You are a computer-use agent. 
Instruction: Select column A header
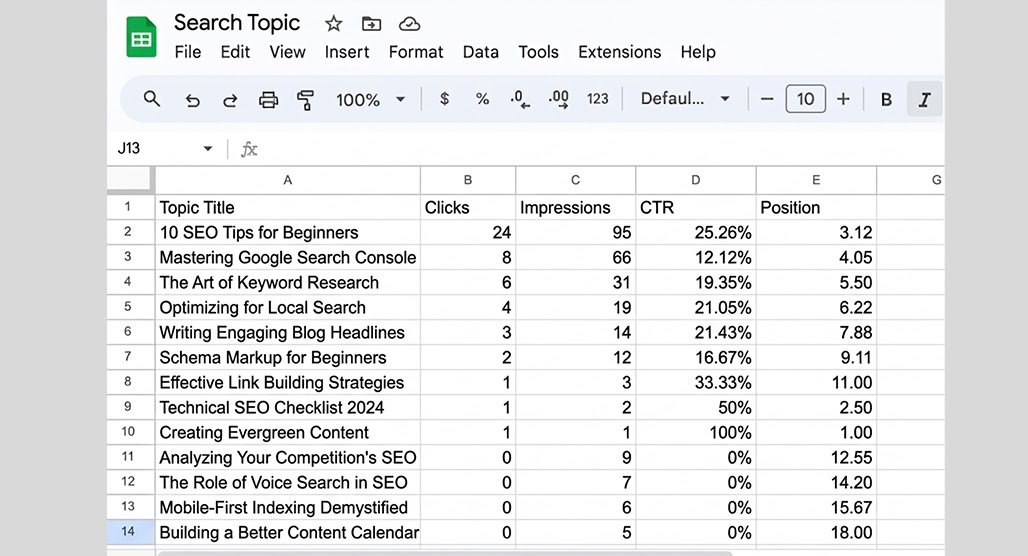tap(287, 180)
